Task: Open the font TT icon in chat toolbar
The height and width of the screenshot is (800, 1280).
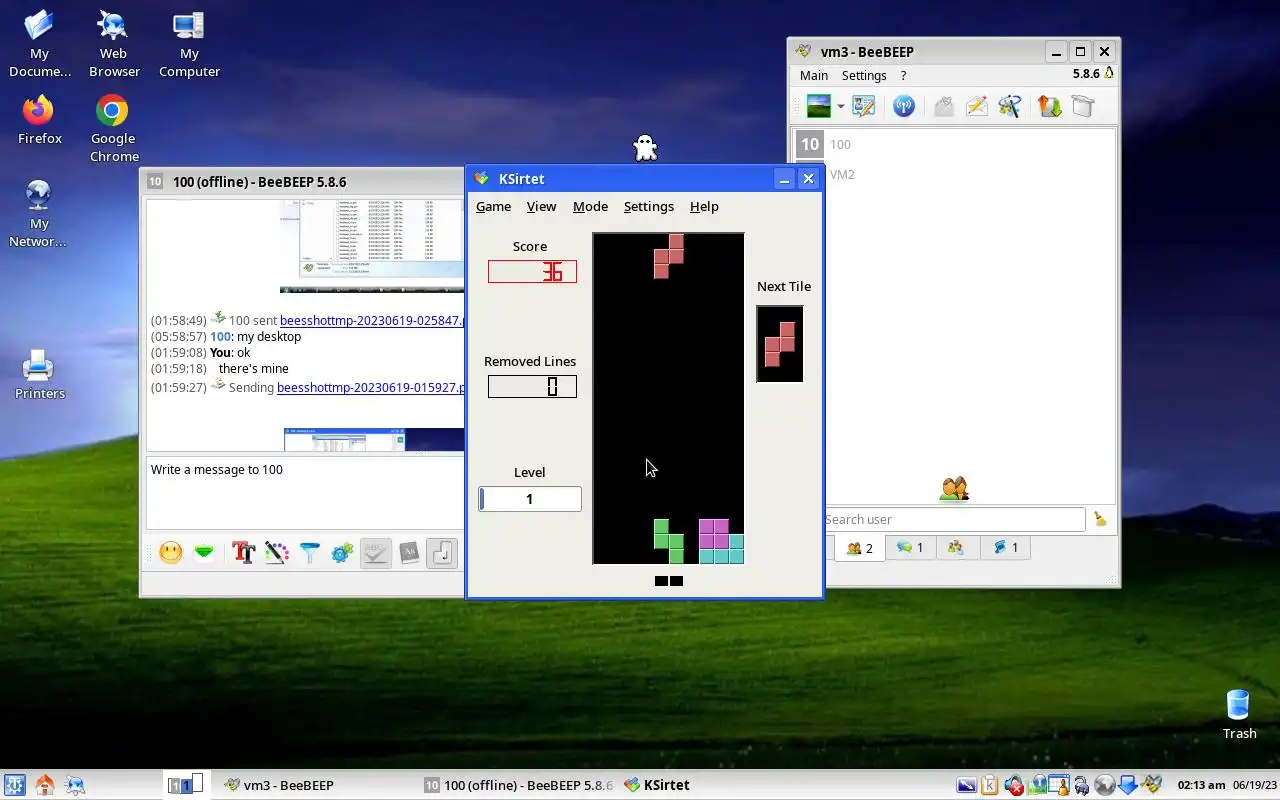Action: click(244, 552)
